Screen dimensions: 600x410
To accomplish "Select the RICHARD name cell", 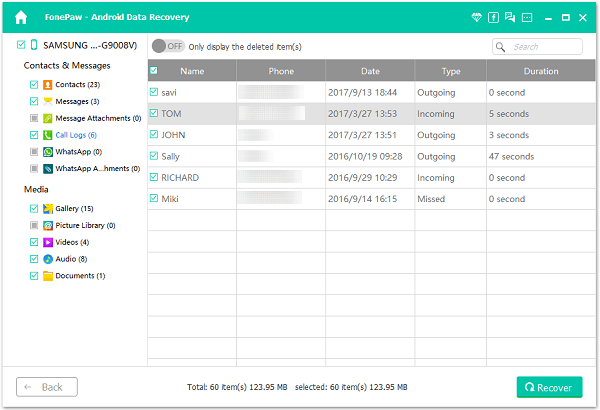I will tap(192, 178).
